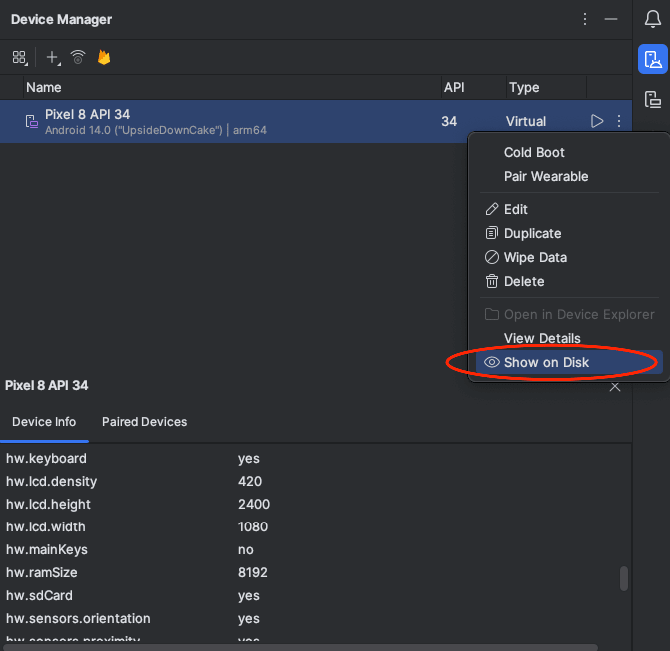Click the 2400 lcd height value

254,504
